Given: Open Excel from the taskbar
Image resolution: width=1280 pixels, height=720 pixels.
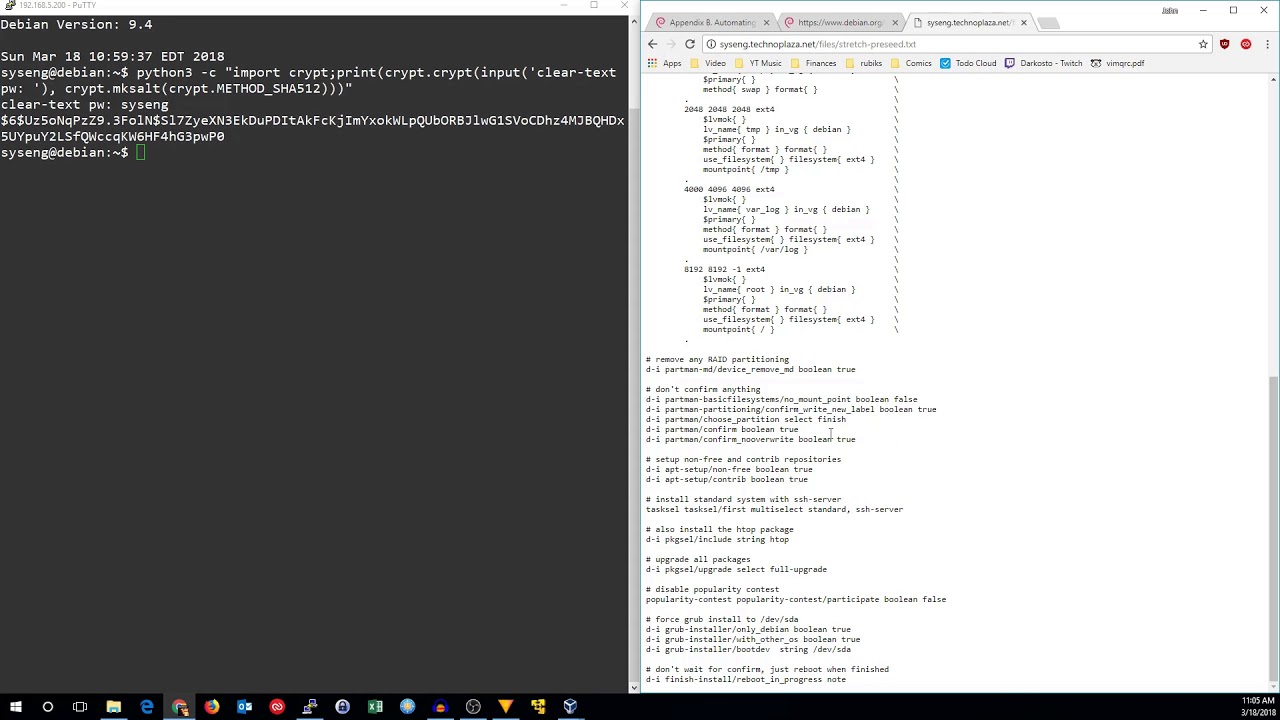Looking at the screenshot, I should (x=375, y=707).
